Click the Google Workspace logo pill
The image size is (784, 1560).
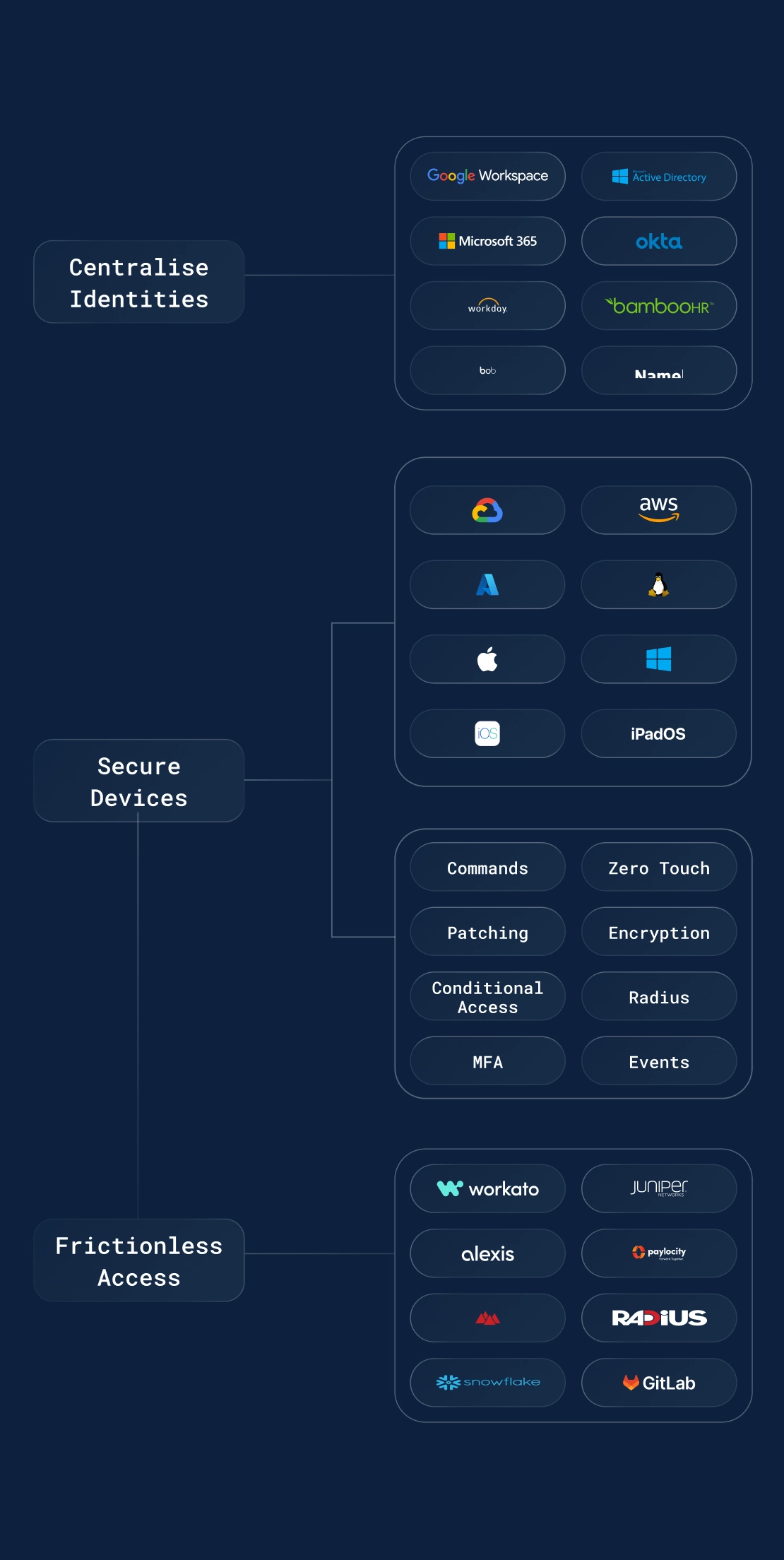(487, 176)
